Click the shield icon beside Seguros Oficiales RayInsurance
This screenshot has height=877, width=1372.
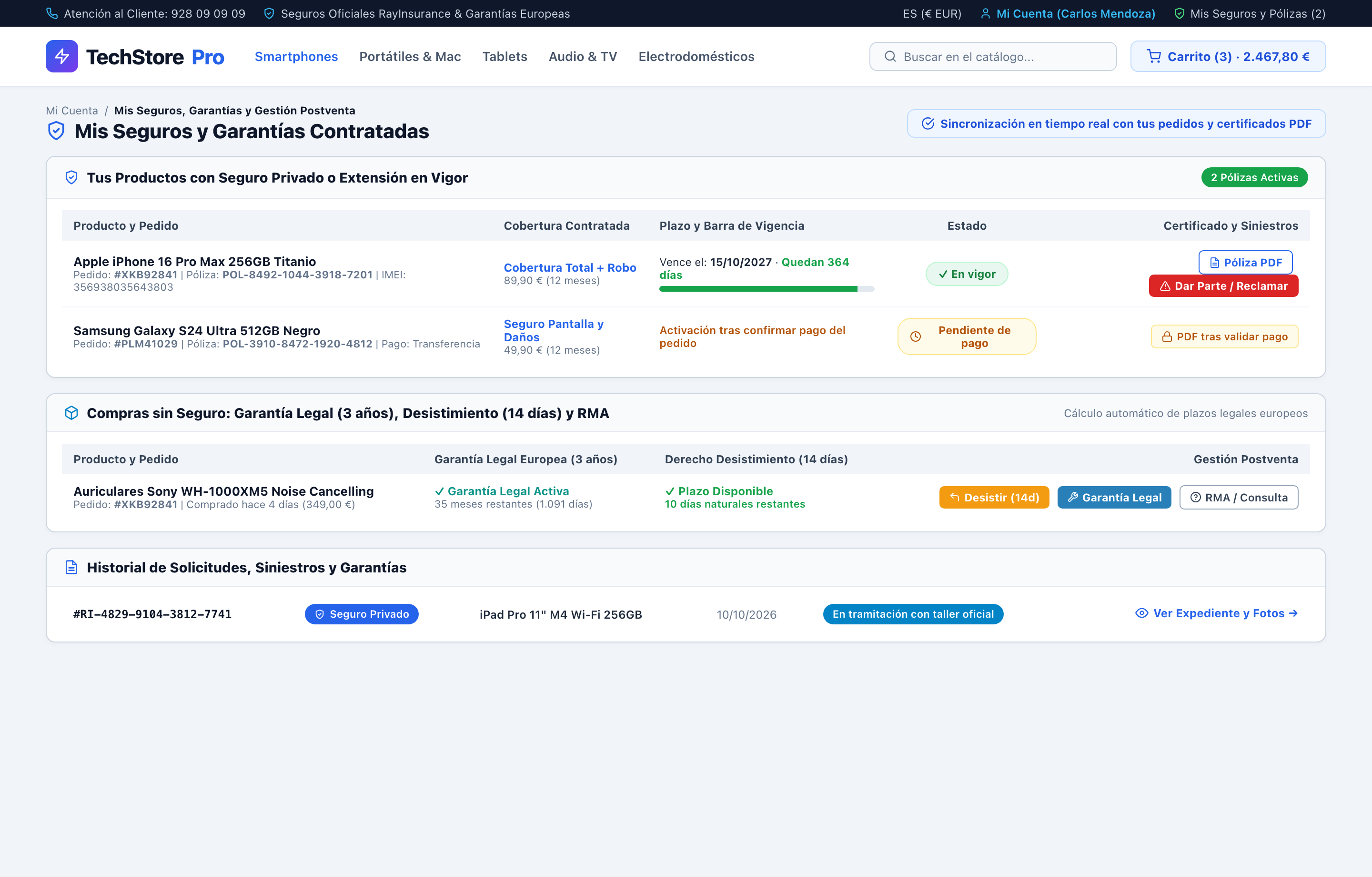tap(269, 13)
